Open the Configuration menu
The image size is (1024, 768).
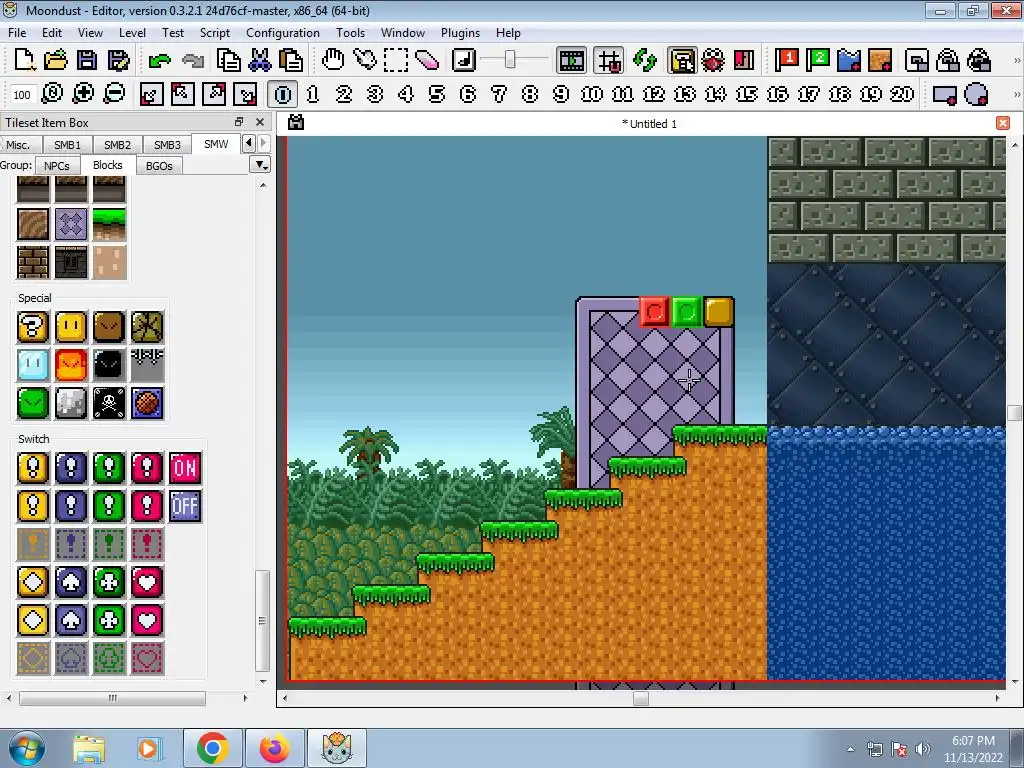click(x=283, y=33)
